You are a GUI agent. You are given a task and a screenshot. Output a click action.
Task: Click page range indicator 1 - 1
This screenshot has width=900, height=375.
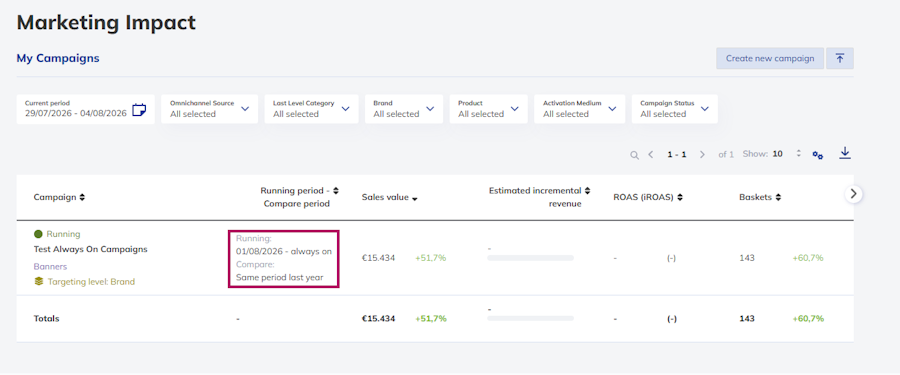click(x=677, y=154)
